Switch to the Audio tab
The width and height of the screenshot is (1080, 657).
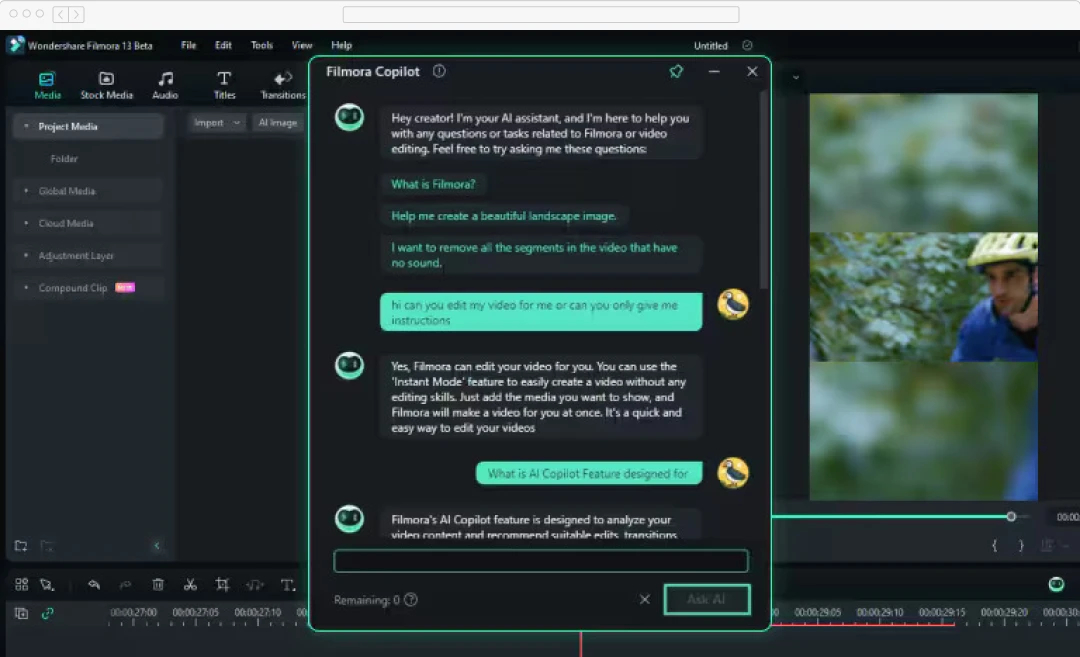click(165, 85)
